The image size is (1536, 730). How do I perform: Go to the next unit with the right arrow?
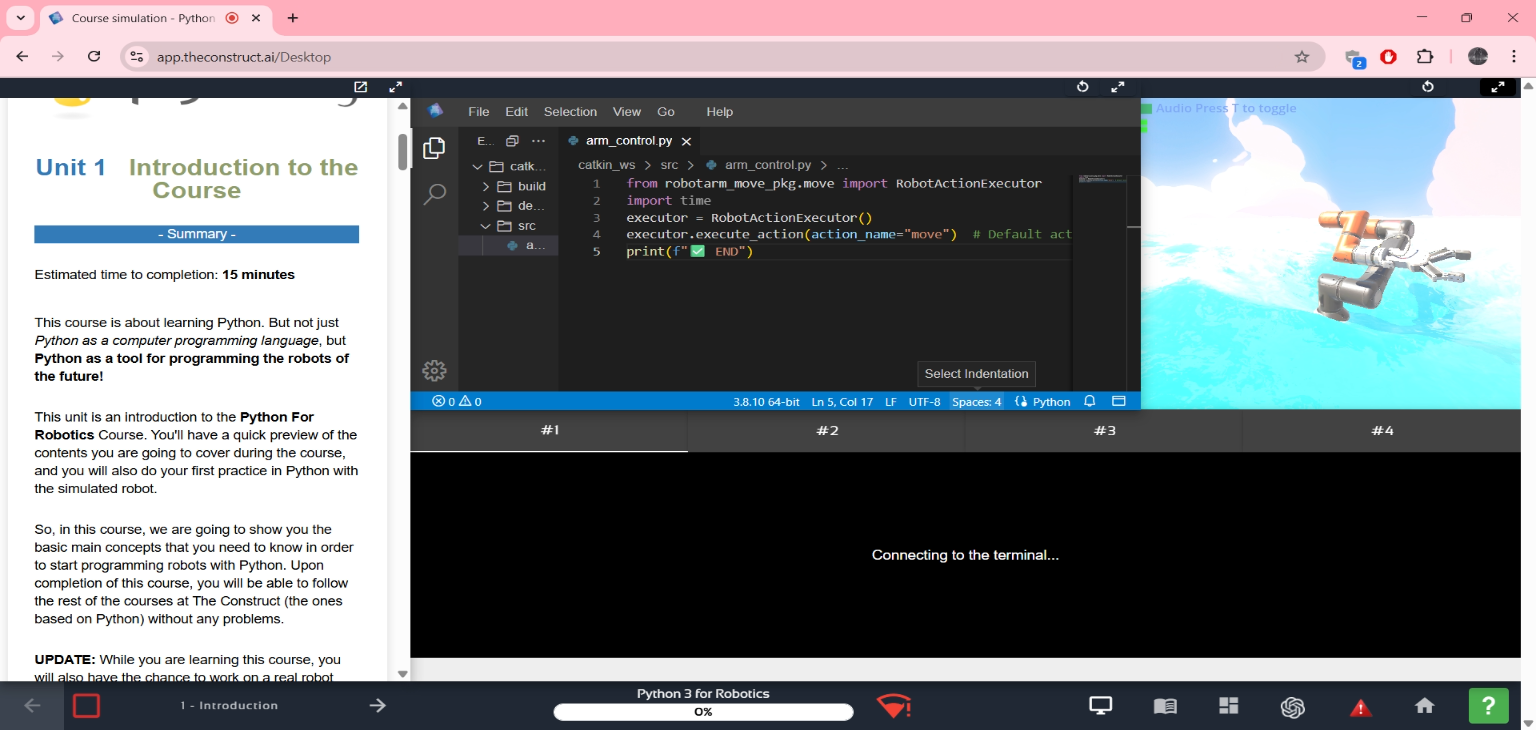click(x=377, y=705)
